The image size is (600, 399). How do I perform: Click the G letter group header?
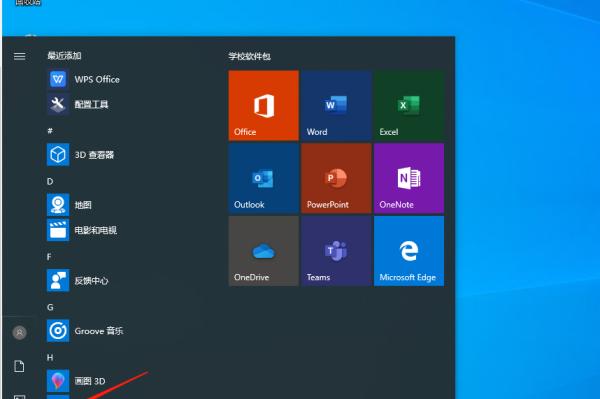click(50, 307)
